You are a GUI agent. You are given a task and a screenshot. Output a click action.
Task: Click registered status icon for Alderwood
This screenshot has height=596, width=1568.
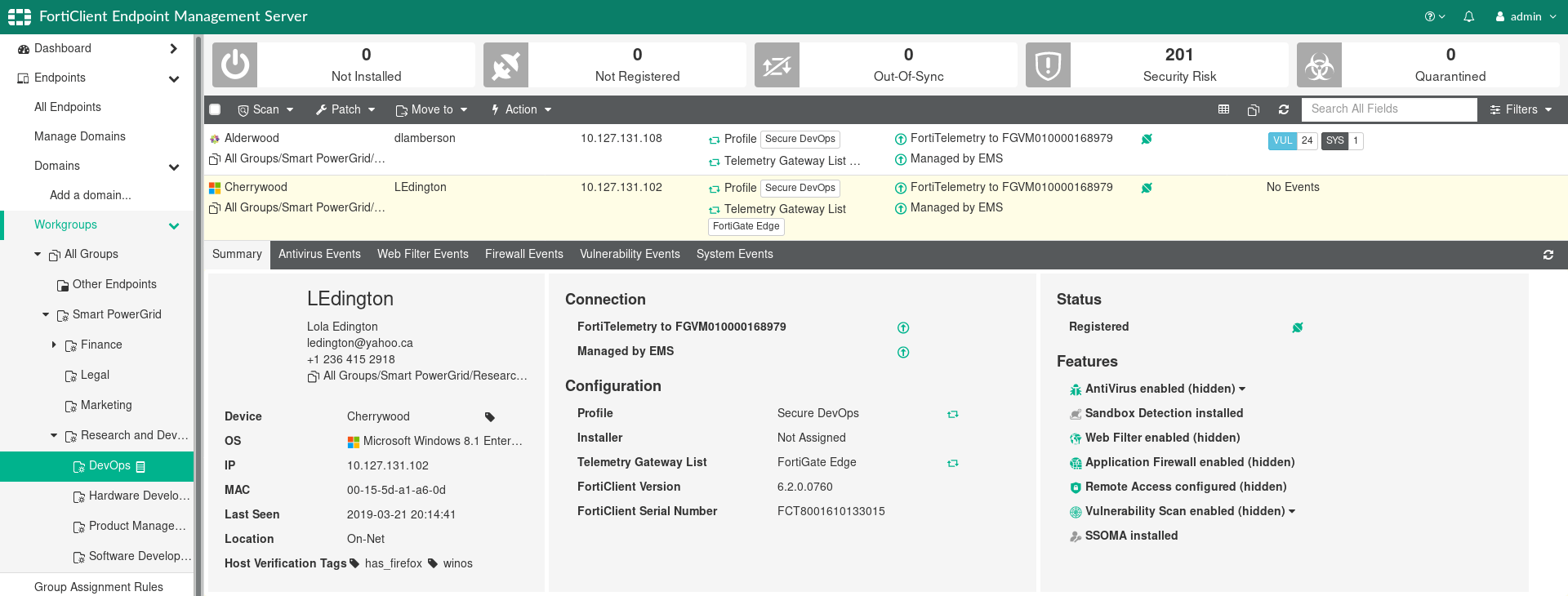click(x=1147, y=139)
